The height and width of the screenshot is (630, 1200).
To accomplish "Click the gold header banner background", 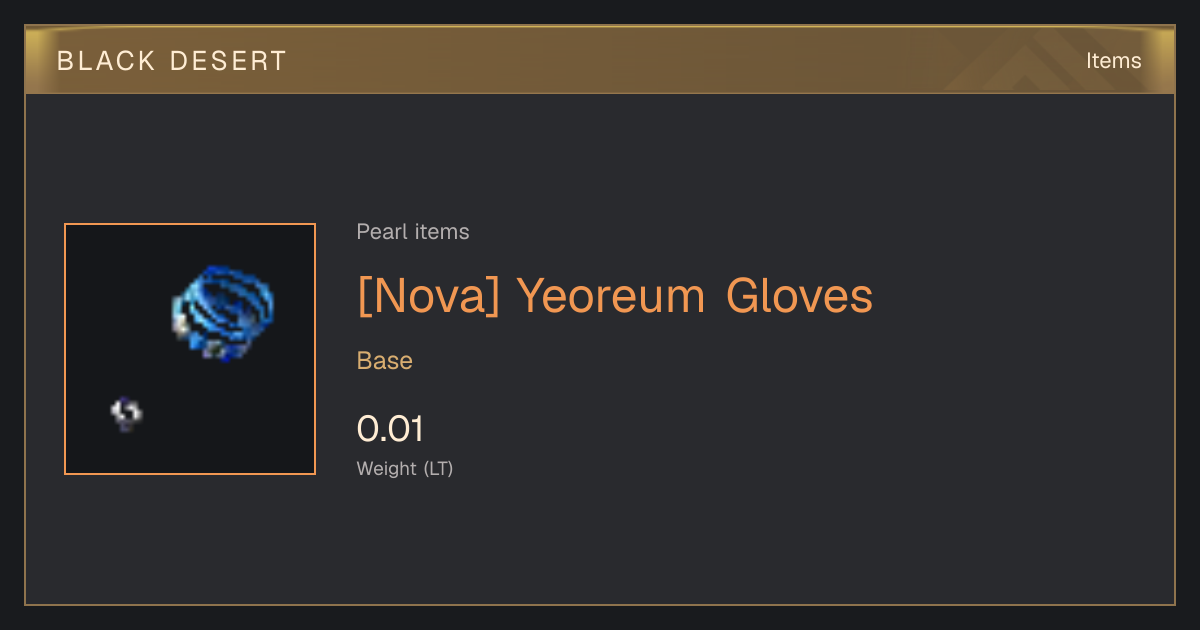I will [x=600, y=60].
